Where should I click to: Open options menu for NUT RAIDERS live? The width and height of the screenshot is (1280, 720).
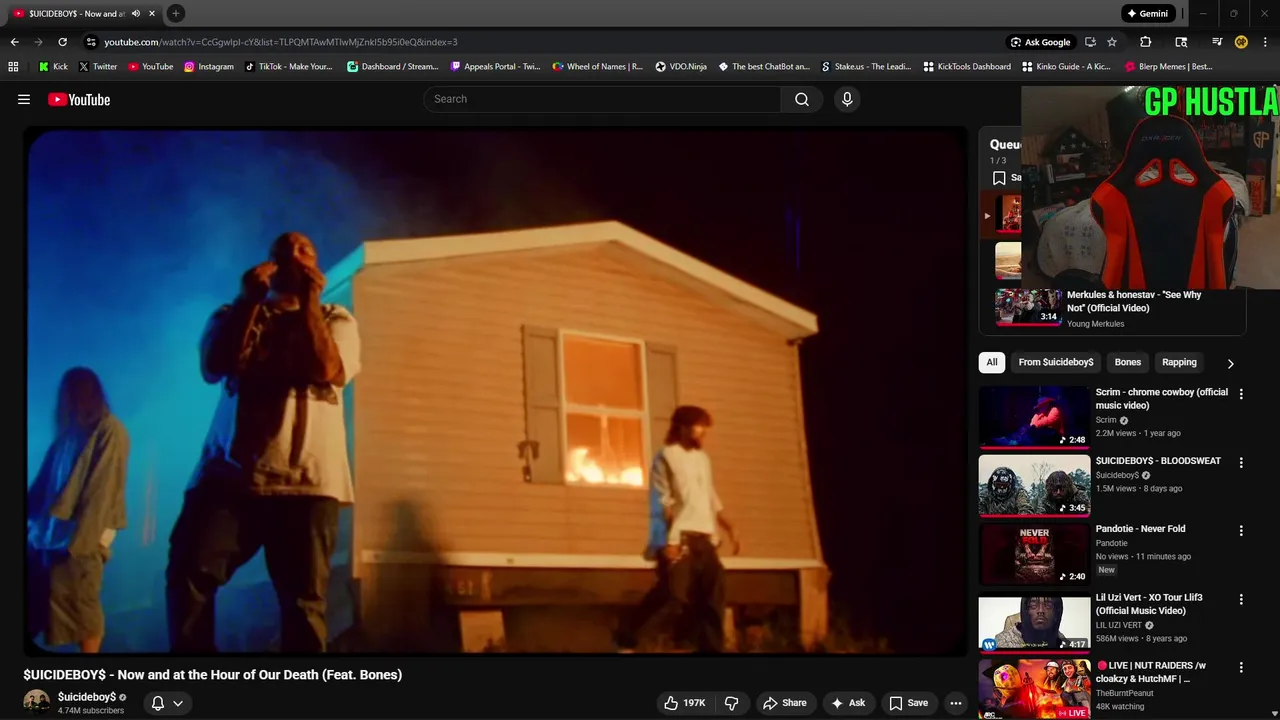pyautogui.click(x=1241, y=667)
